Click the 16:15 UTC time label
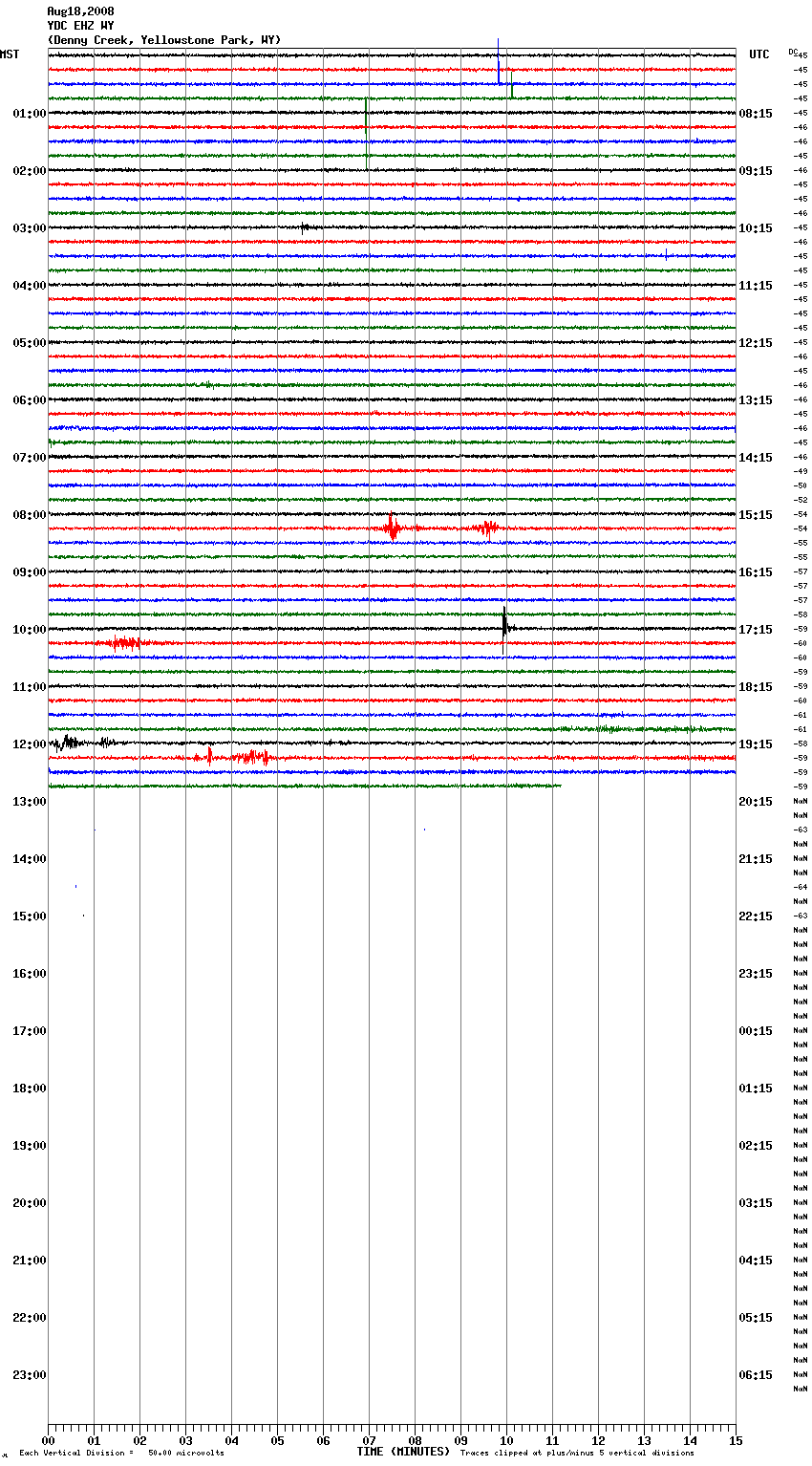812x1466 pixels. [756, 572]
